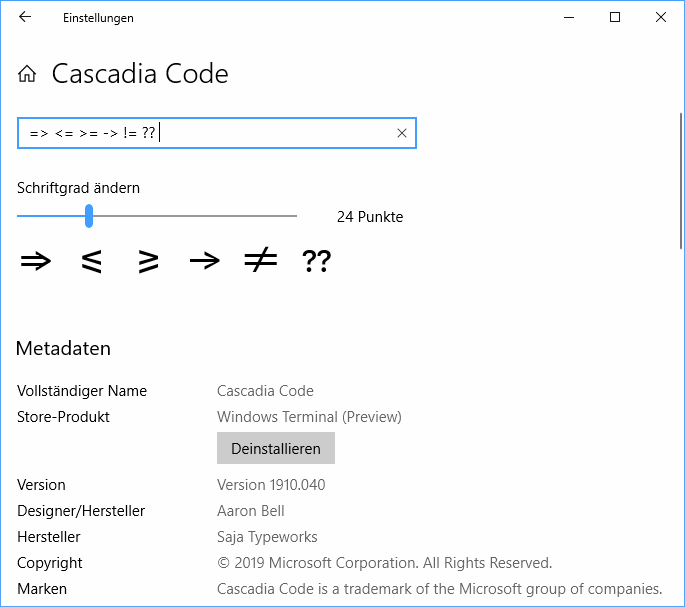Click the right end of font size slider track
The width and height of the screenshot is (685, 607).
coord(294,216)
